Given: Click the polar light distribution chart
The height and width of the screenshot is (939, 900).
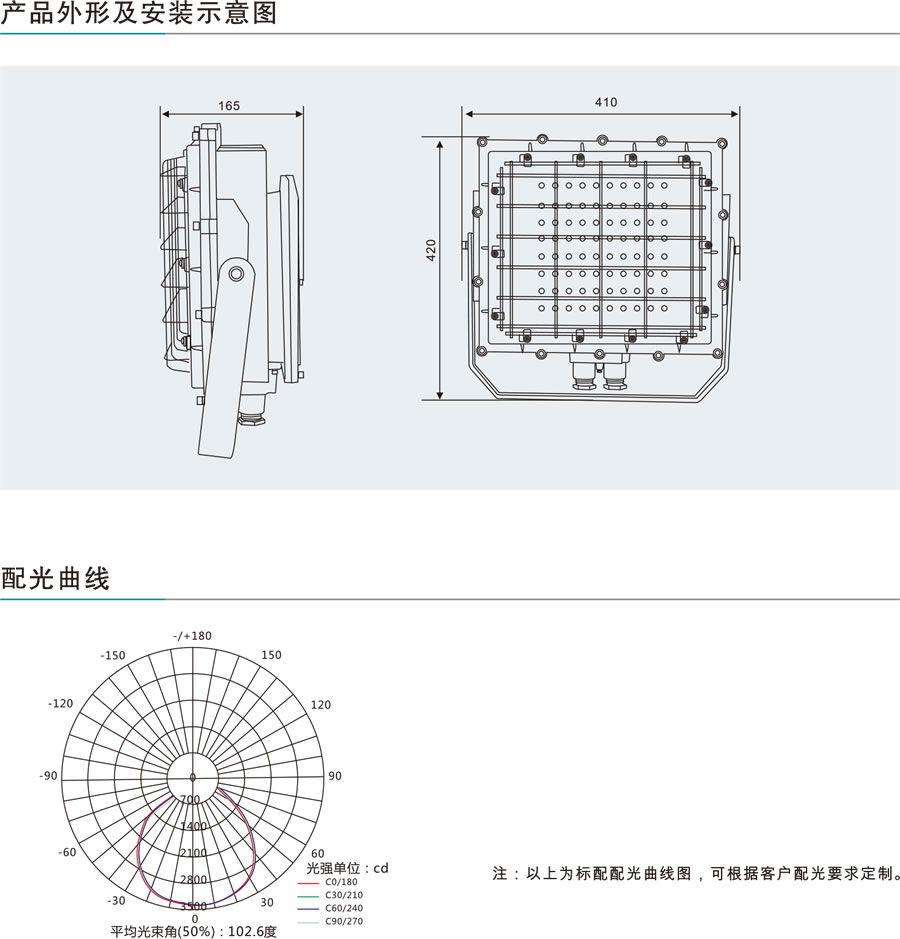Looking at the screenshot, I should click(194, 776).
